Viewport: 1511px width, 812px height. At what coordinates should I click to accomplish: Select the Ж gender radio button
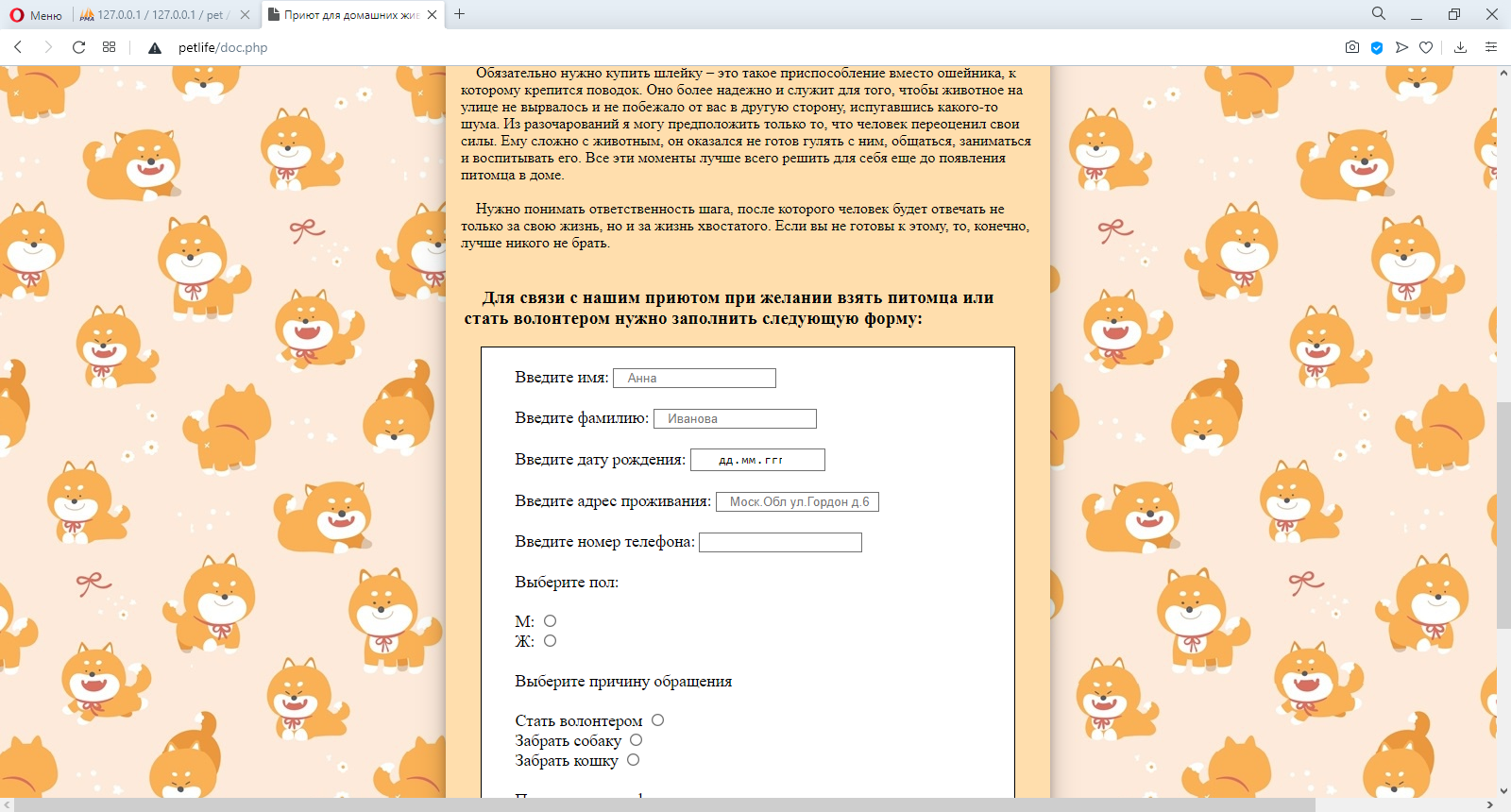(x=550, y=641)
